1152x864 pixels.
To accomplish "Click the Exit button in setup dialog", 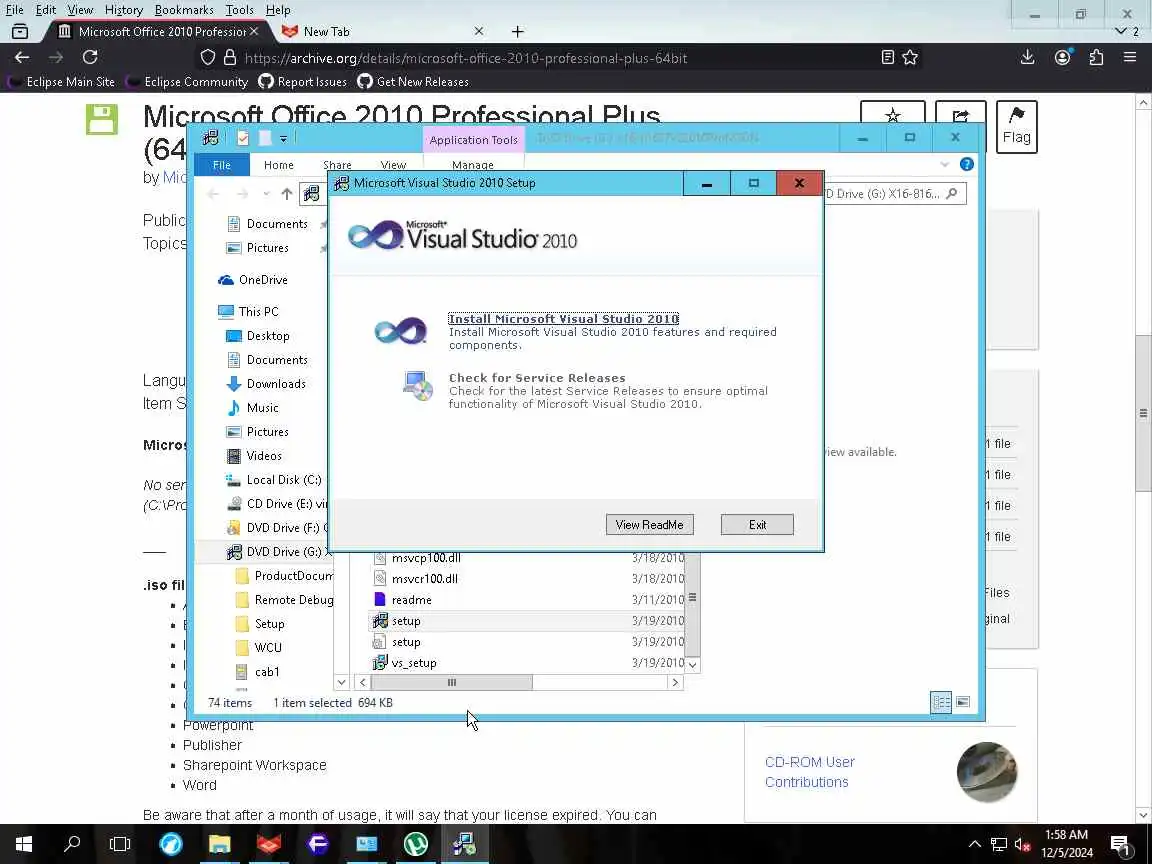I will coord(757,525).
